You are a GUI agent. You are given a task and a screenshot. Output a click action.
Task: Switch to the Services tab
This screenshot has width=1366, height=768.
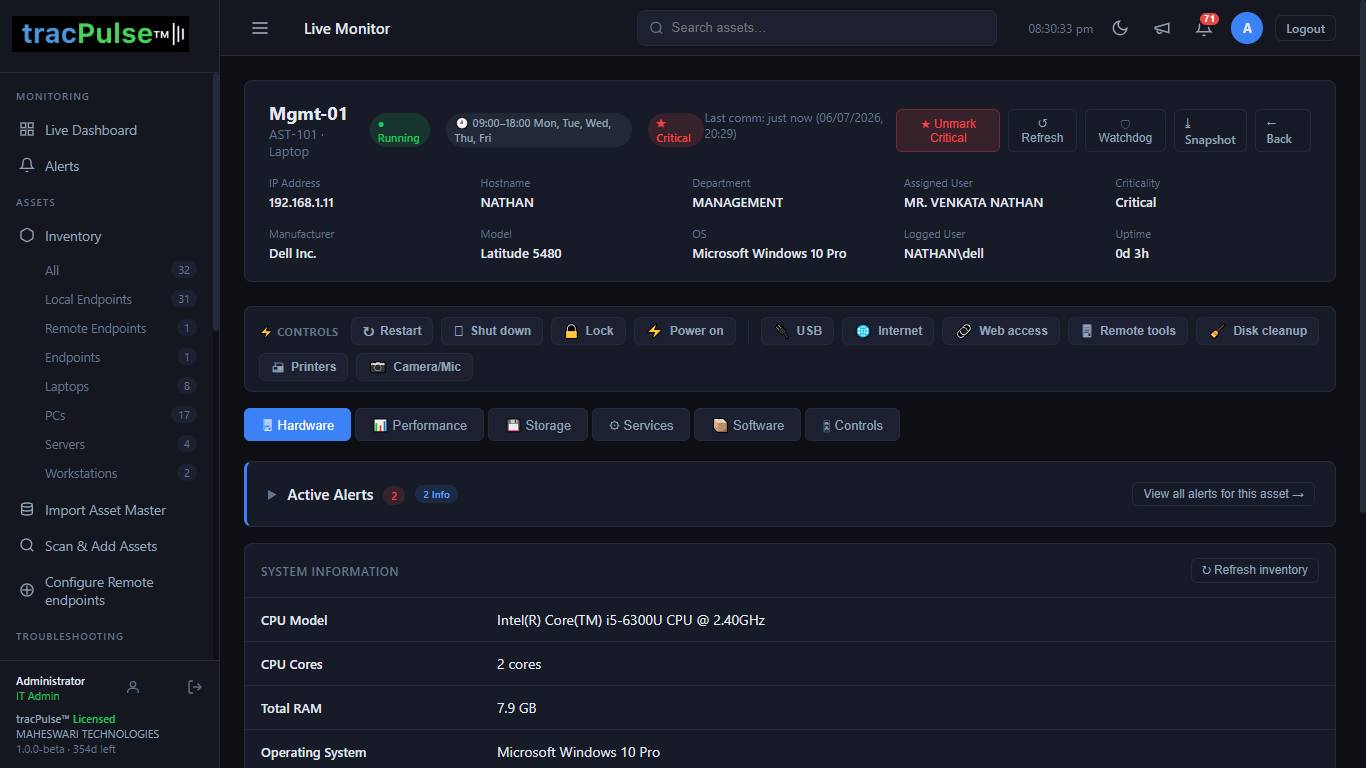pos(641,425)
